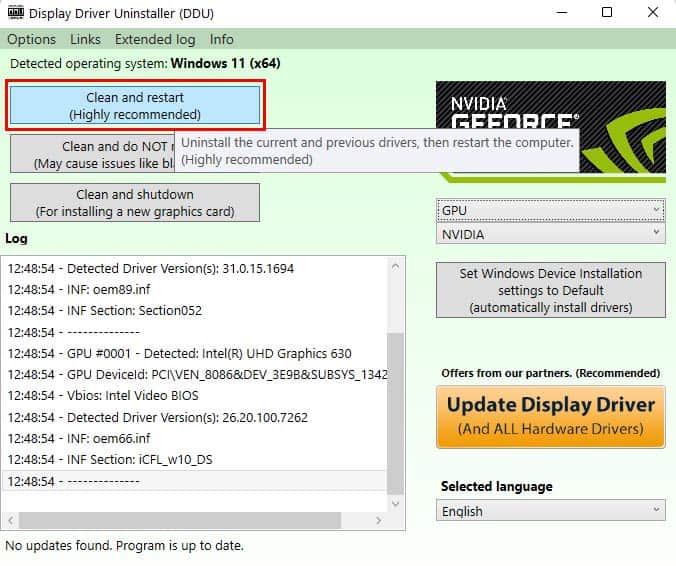The height and width of the screenshot is (566, 676).
Task: Click the Update Display Driver offer
Action: [x=551, y=417]
